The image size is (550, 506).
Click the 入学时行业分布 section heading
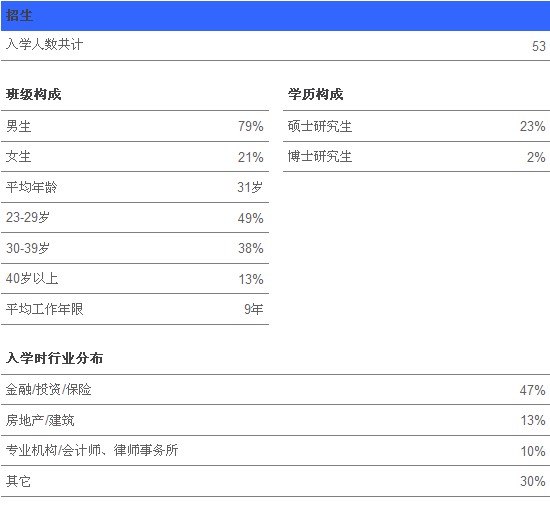coord(54,358)
